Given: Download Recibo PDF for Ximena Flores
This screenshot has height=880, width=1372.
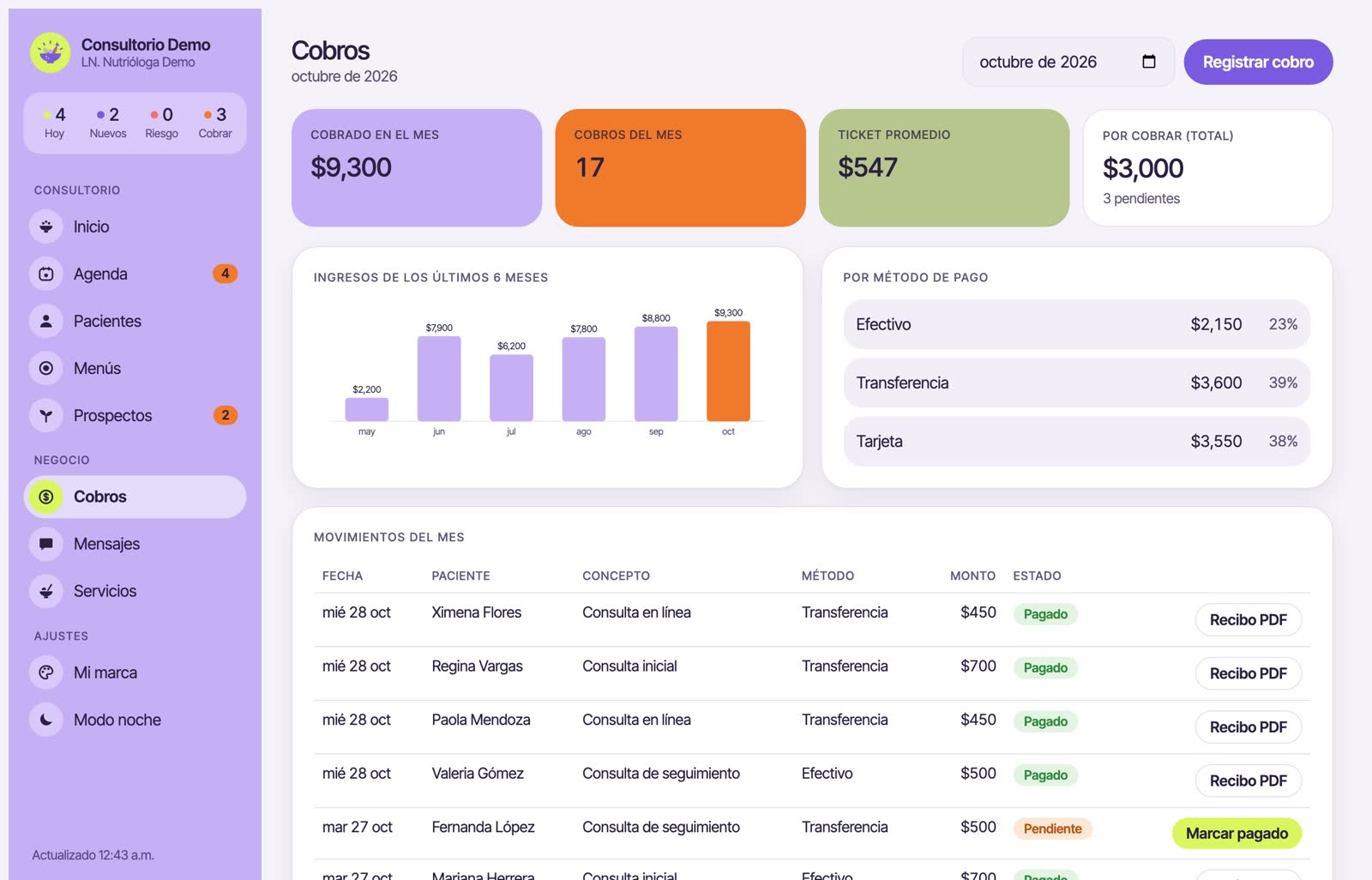Looking at the screenshot, I should (1248, 619).
